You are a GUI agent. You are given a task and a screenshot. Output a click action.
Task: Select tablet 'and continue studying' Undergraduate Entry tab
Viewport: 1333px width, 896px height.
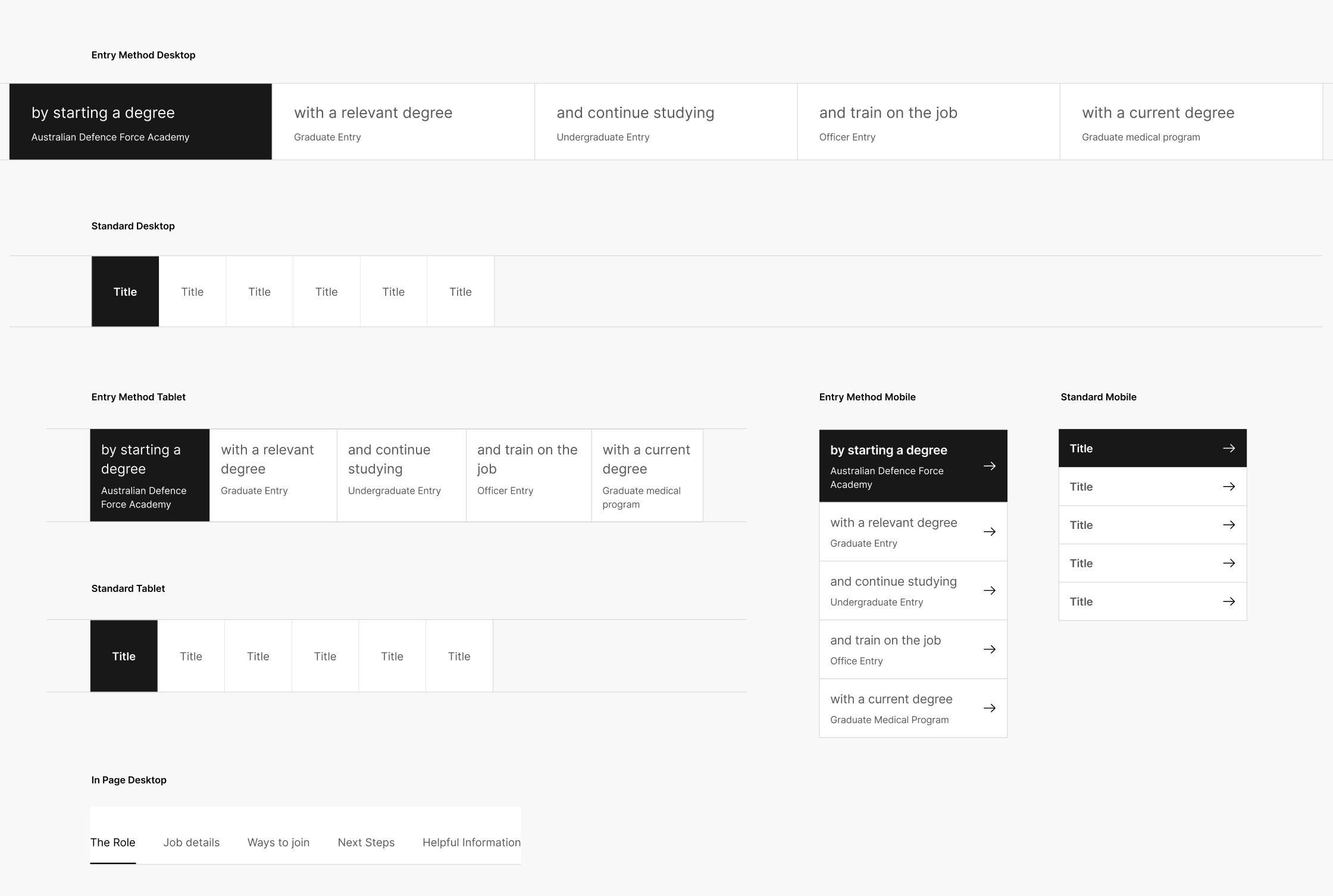[x=401, y=475]
